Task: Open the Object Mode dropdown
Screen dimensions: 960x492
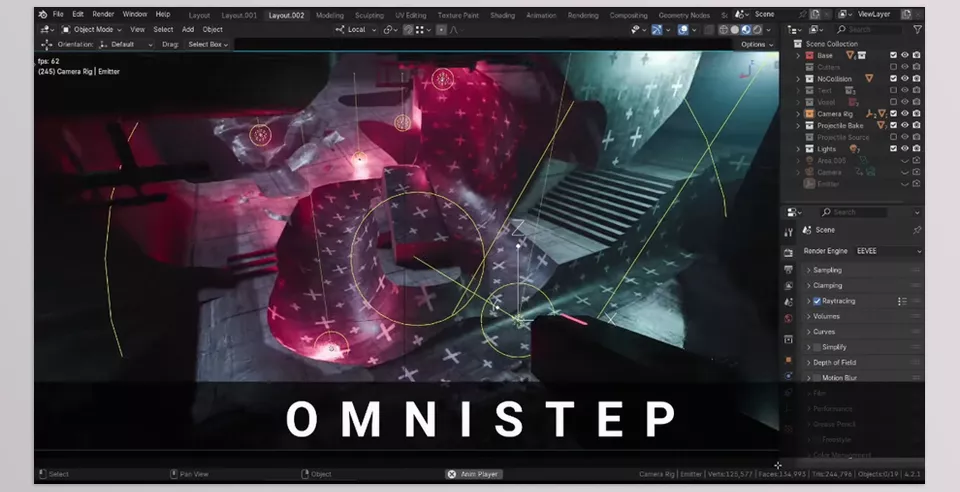Action: point(92,29)
